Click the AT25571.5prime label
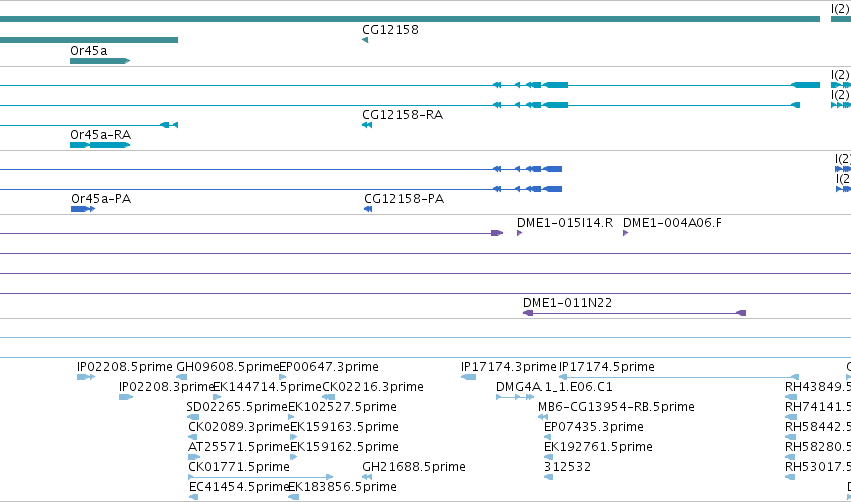This screenshot has height=502, width=851. (x=239, y=447)
